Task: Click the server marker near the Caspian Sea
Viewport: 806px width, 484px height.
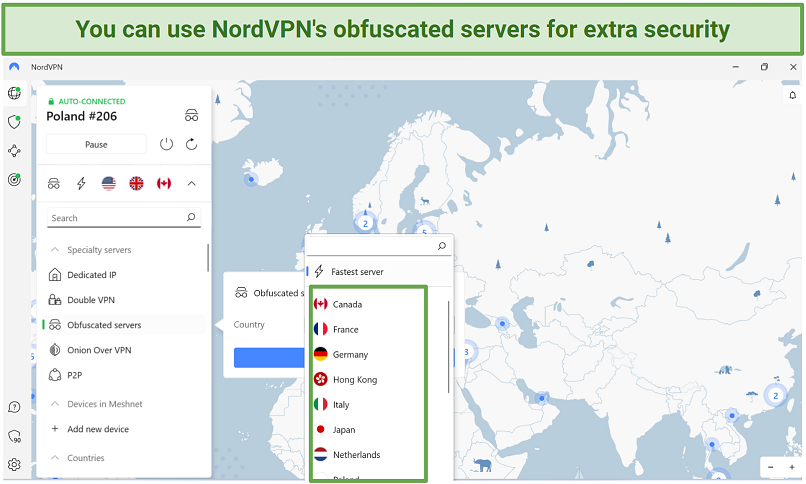Action: point(502,324)
